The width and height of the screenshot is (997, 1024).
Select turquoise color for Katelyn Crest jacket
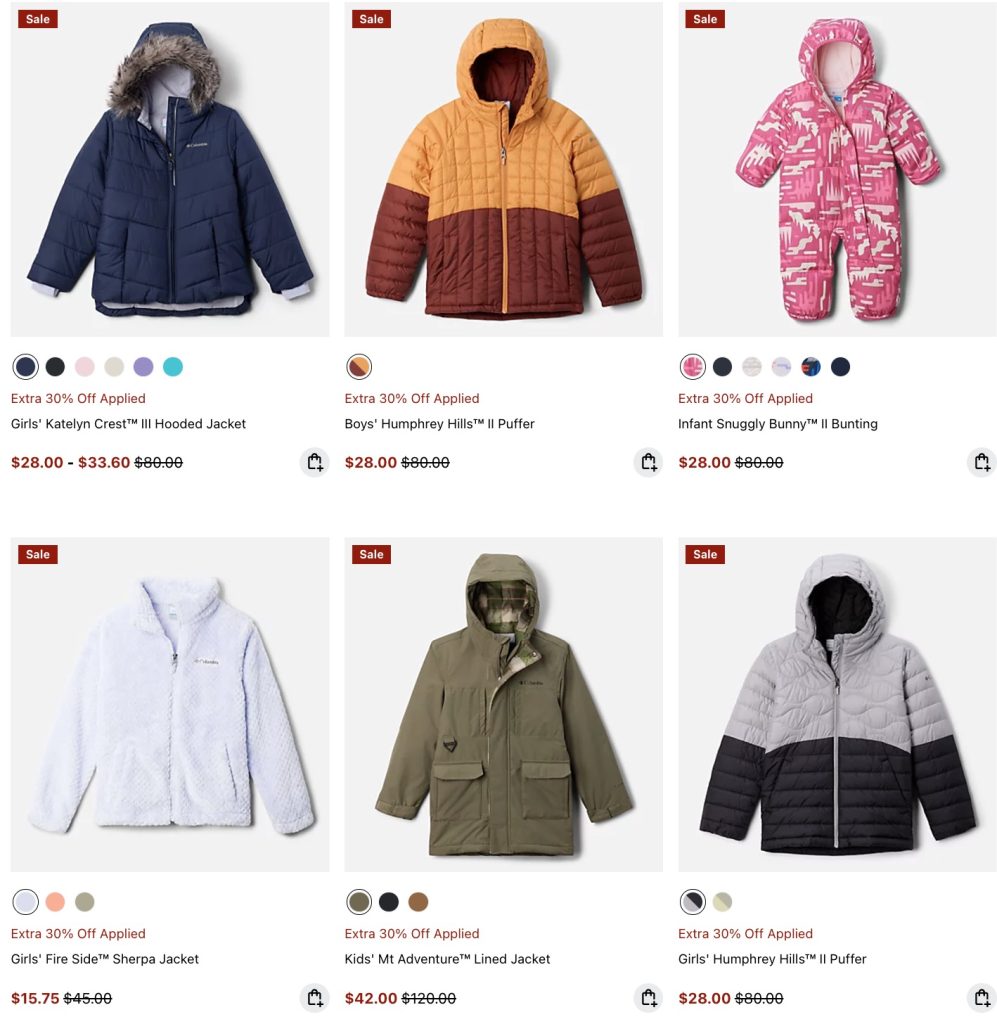coord(173,367)
